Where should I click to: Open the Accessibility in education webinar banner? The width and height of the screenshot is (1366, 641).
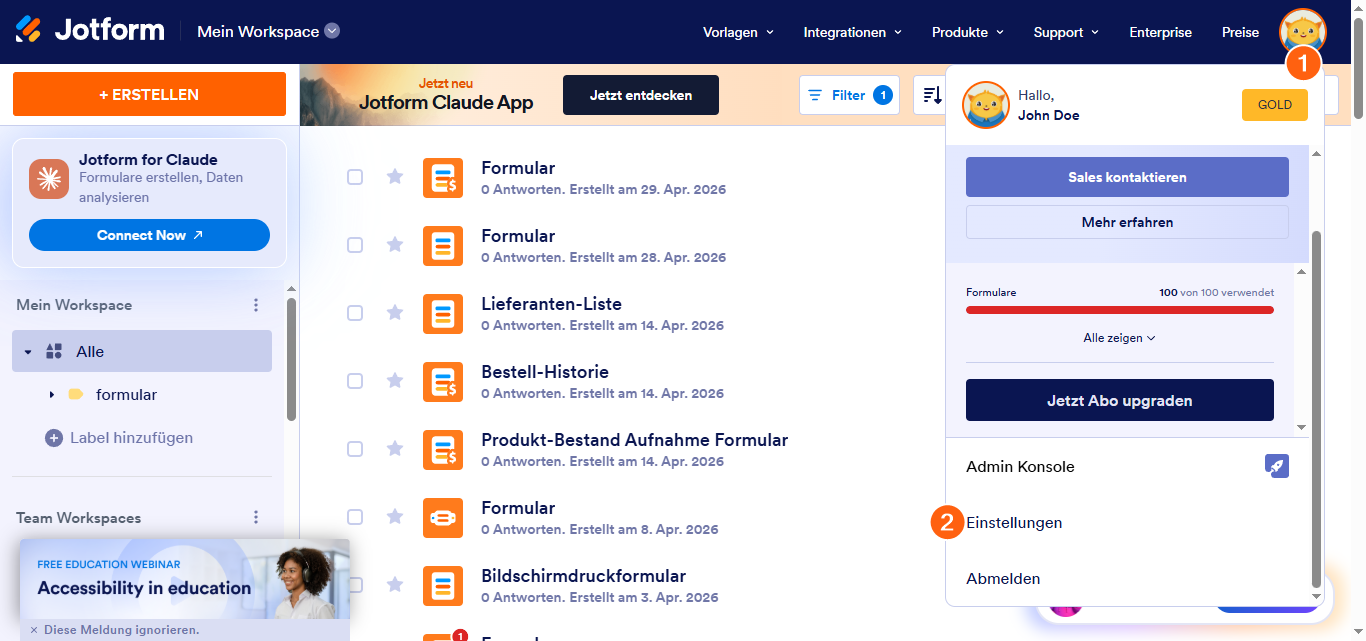click(x=184, y=579)
